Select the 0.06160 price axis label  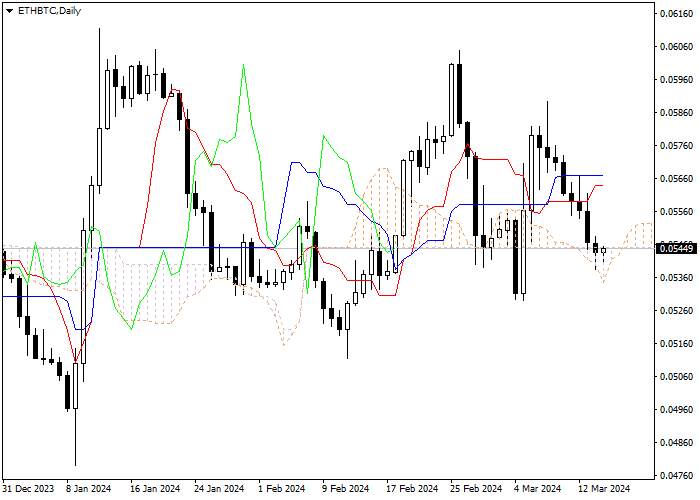(677, 14)
